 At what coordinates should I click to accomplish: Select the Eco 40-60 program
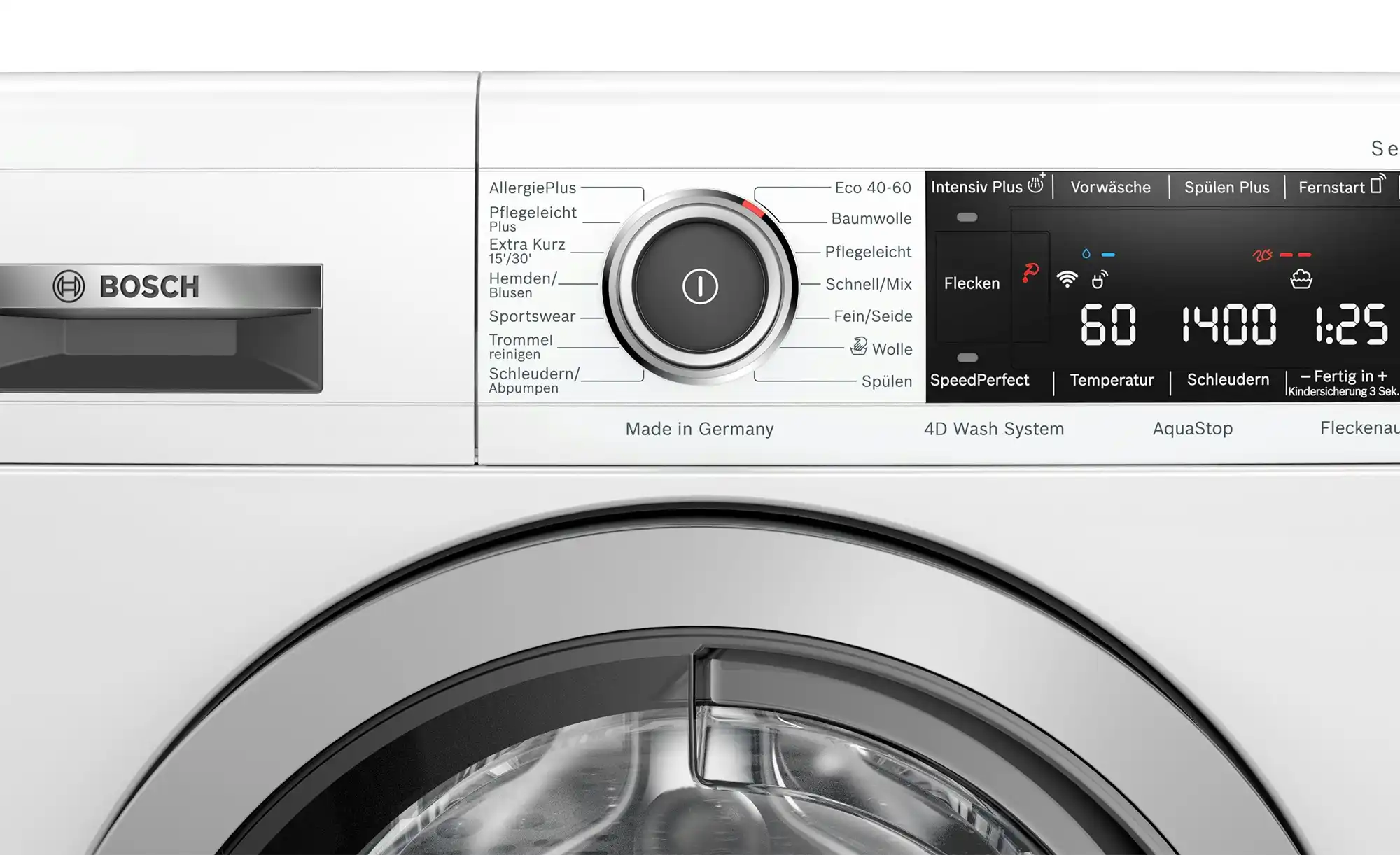873,188
